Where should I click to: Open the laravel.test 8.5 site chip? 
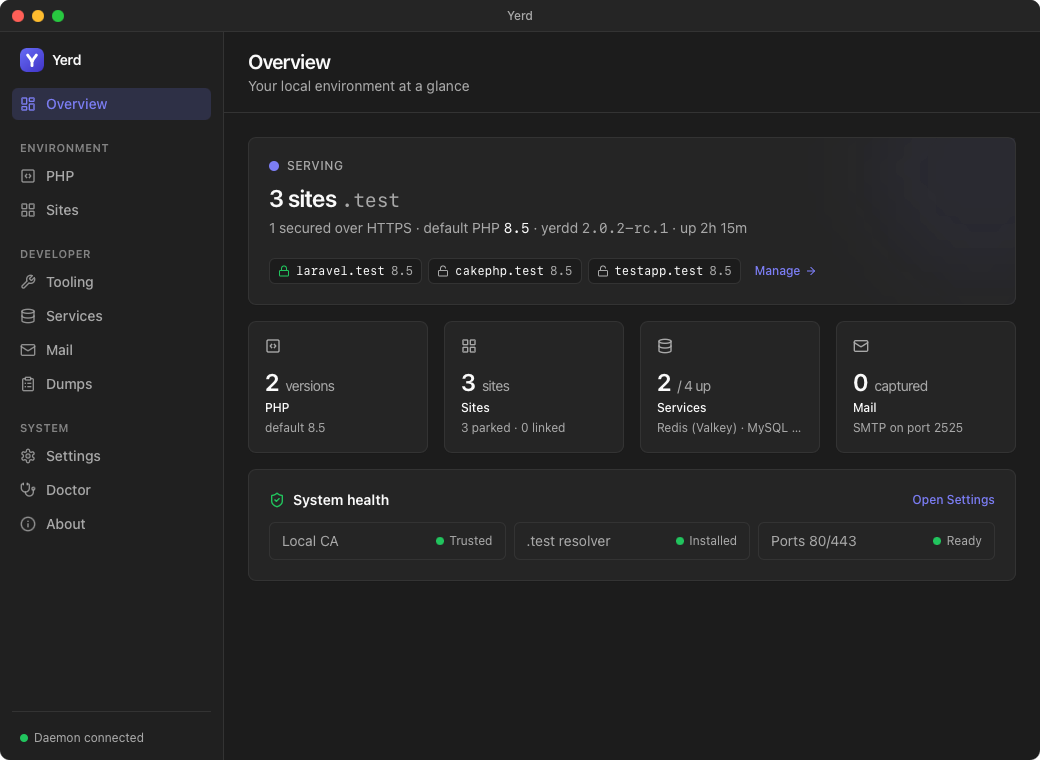pos(346,271)
